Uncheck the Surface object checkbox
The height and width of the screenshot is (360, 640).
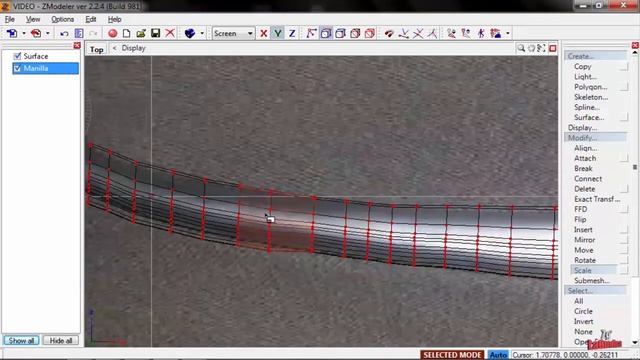coord(17,56)
